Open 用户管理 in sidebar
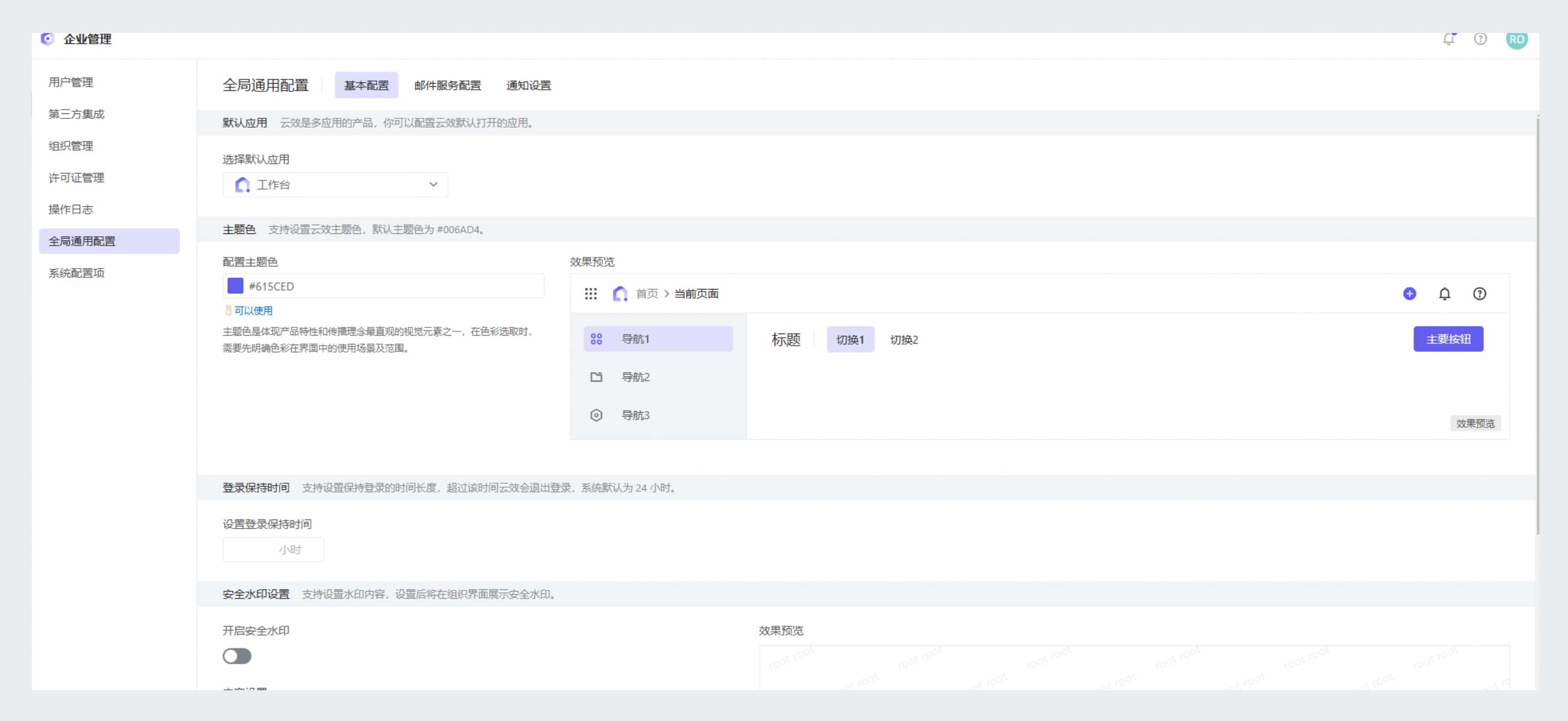 70,82
